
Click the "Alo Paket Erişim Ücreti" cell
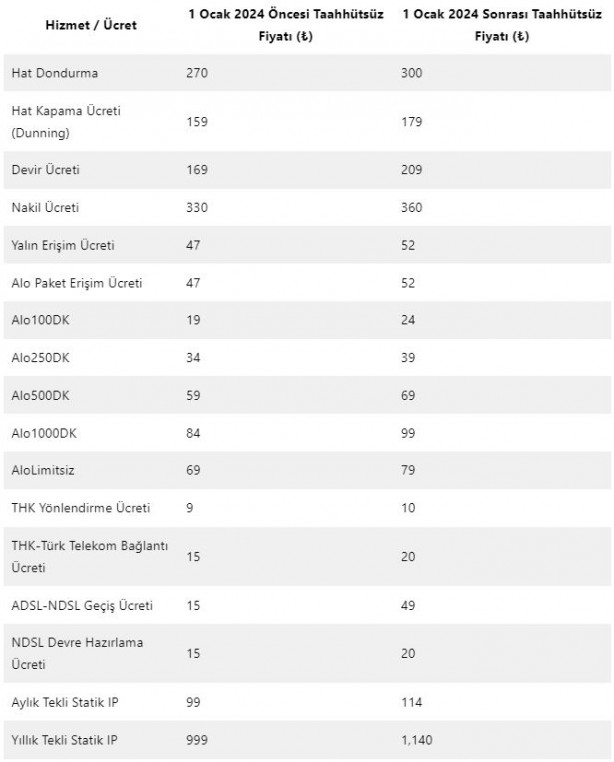(x=77, y=283)
